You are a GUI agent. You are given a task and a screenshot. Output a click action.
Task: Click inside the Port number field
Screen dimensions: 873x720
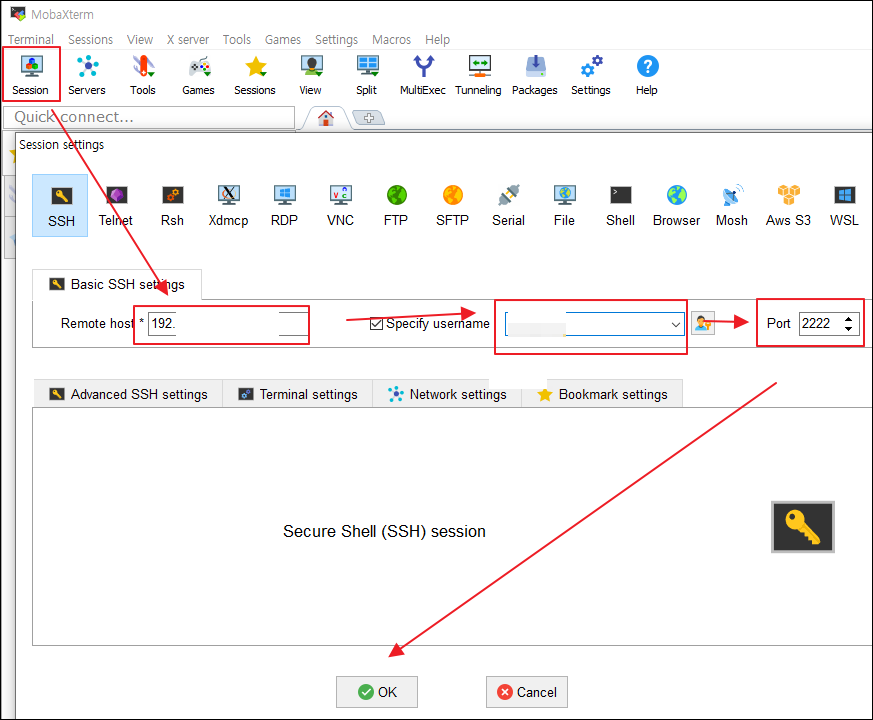point(821,324)
